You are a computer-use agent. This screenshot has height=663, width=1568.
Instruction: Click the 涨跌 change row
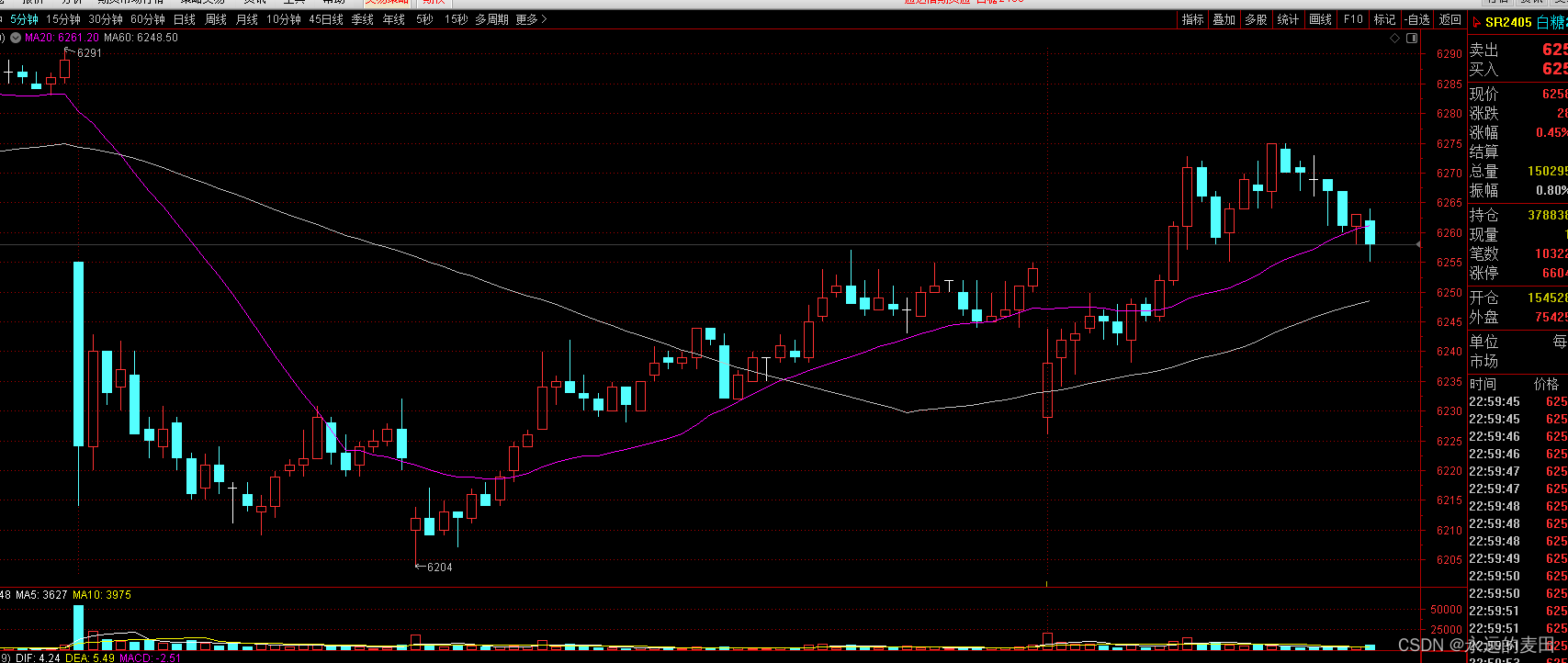pyautogui.click(x=1517, y=113)
